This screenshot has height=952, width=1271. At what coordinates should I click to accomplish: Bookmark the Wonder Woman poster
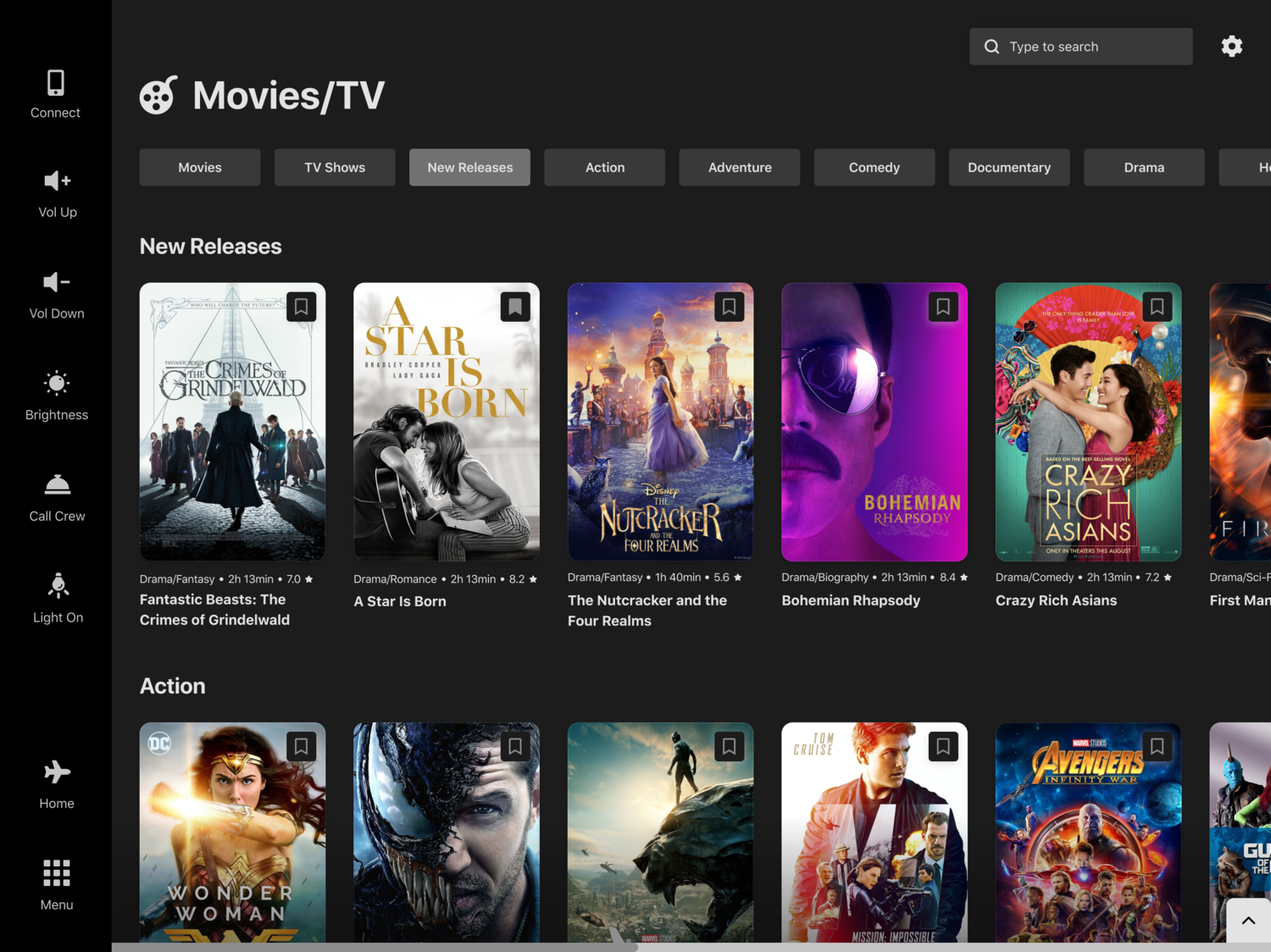(302, 746)
